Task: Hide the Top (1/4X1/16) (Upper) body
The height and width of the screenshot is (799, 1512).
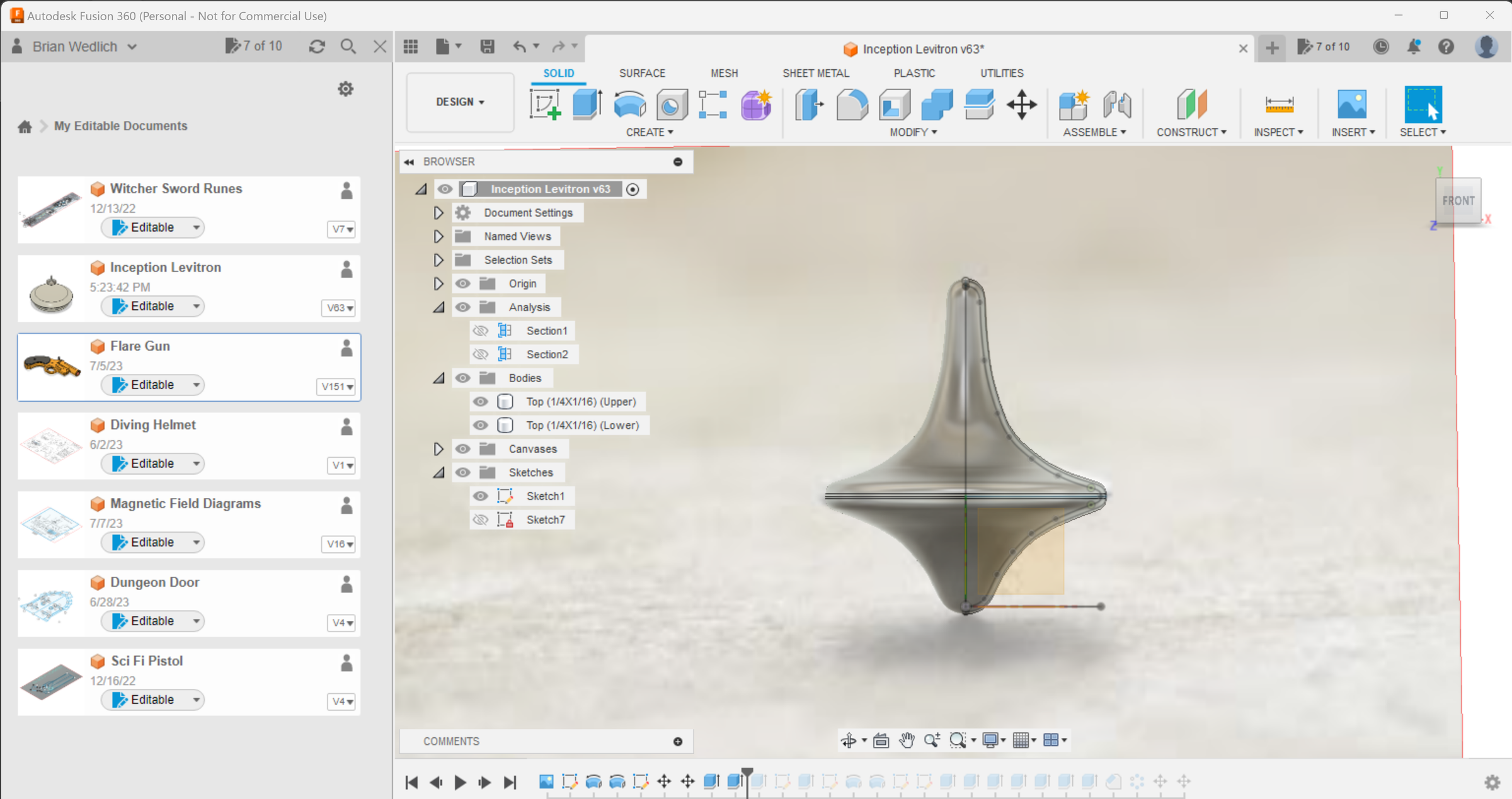Action: pyautogui.click(x=481, y=401)
